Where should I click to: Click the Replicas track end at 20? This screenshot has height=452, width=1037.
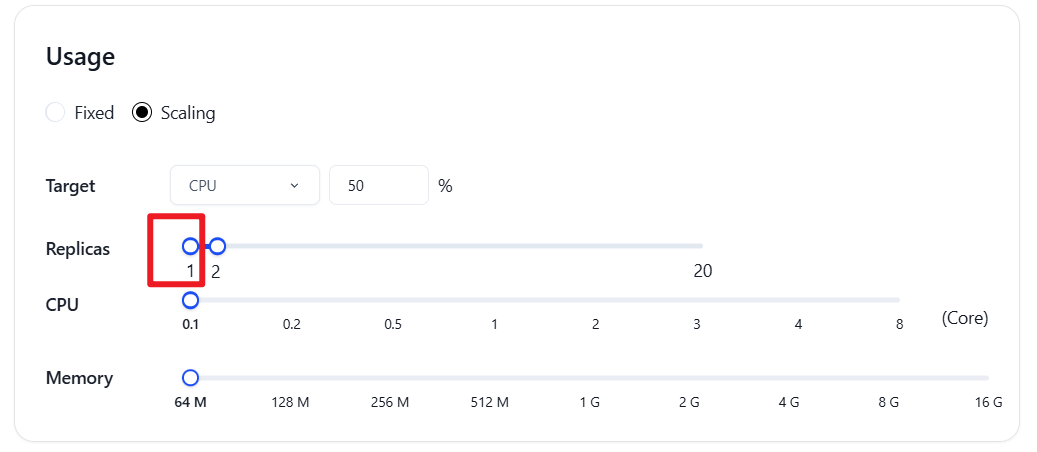click(702, 246)
